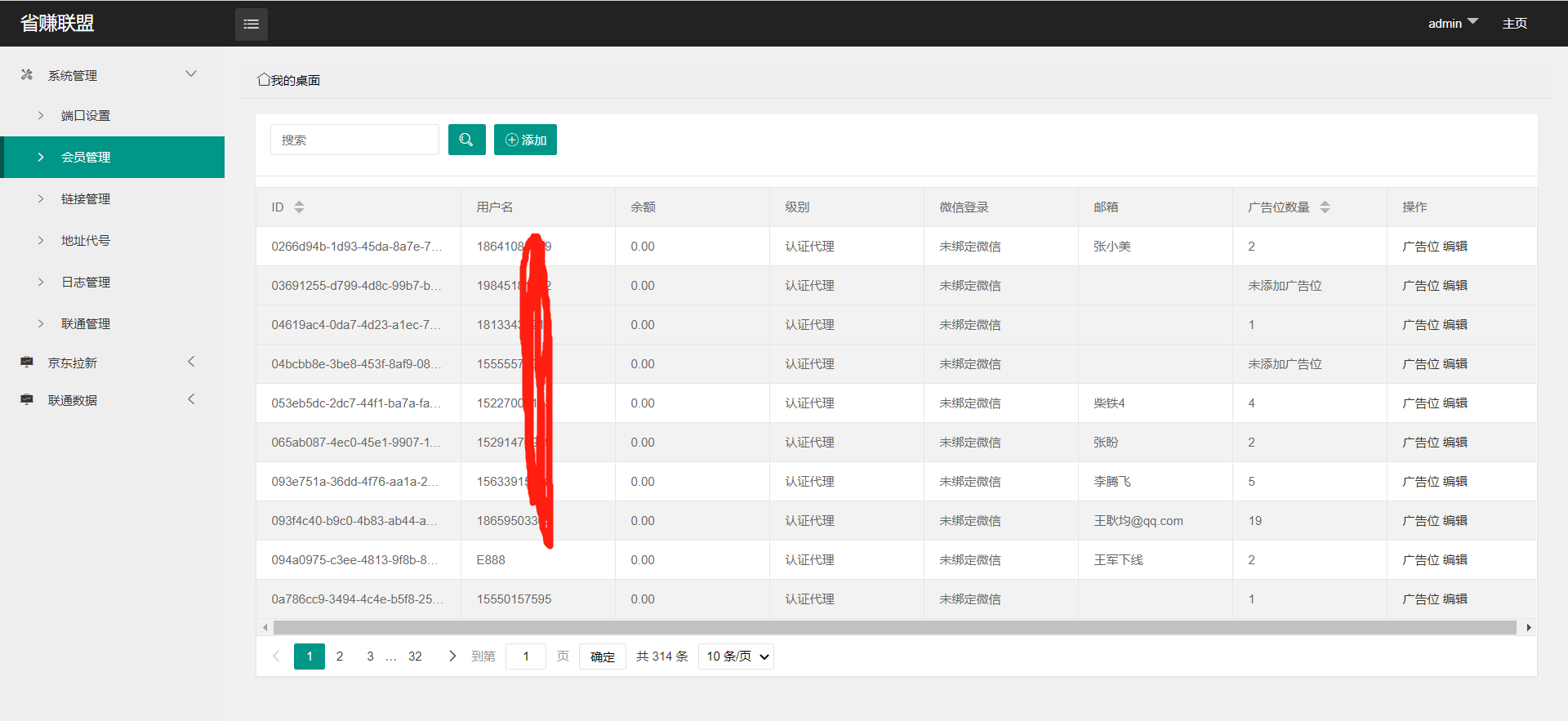
Task: Toggle the sidebar with hamburger menu icon
Action: pos(252,24)
